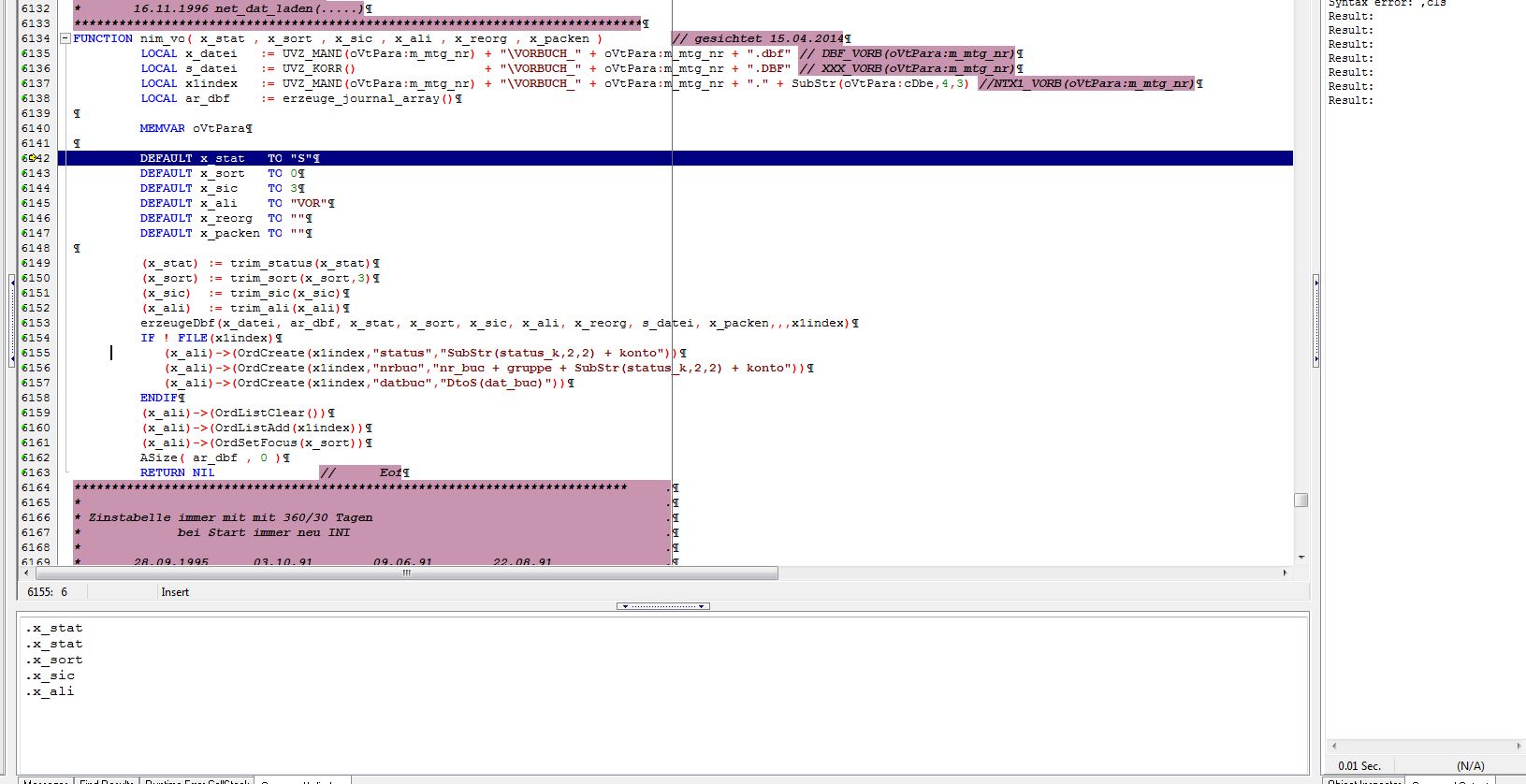
Task: Open the Find Results tab at bottom
Action: pyautogui.click(x=107, y=780)
